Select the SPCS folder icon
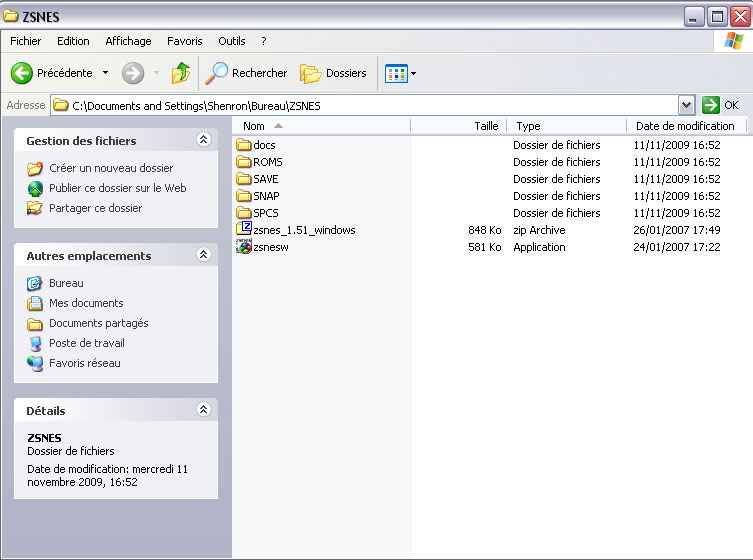 [244, 213]
